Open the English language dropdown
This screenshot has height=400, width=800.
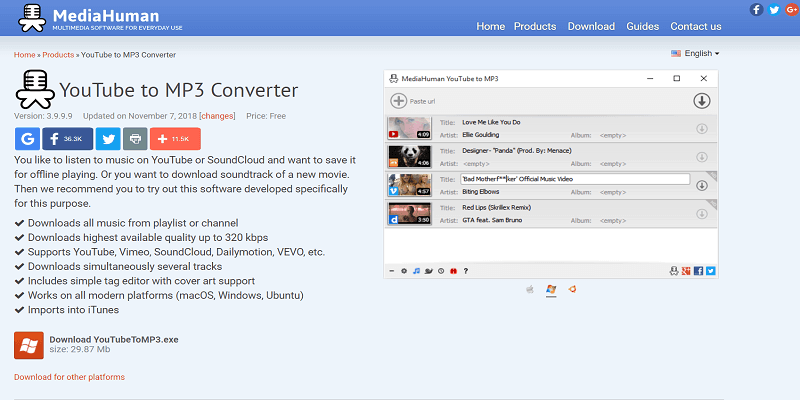(695, 53)
